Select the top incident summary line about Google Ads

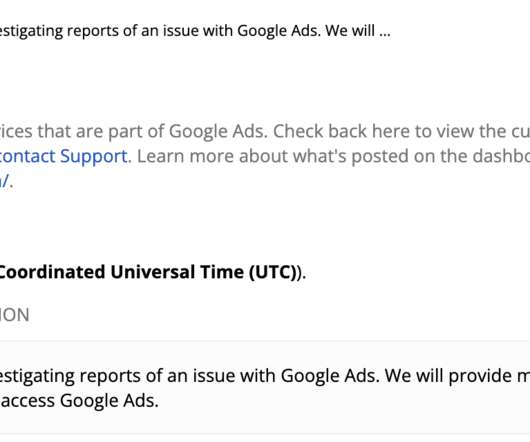195,31
